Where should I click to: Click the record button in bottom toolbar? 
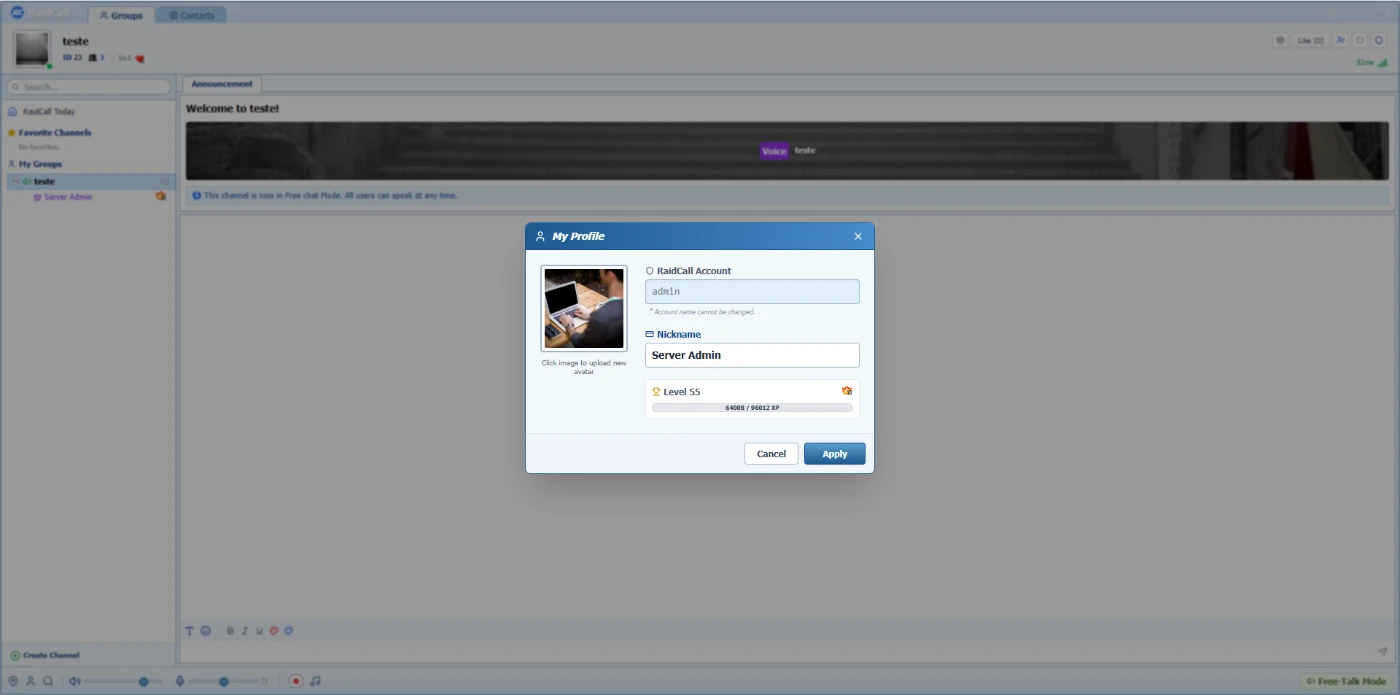[x=296, y=681]
